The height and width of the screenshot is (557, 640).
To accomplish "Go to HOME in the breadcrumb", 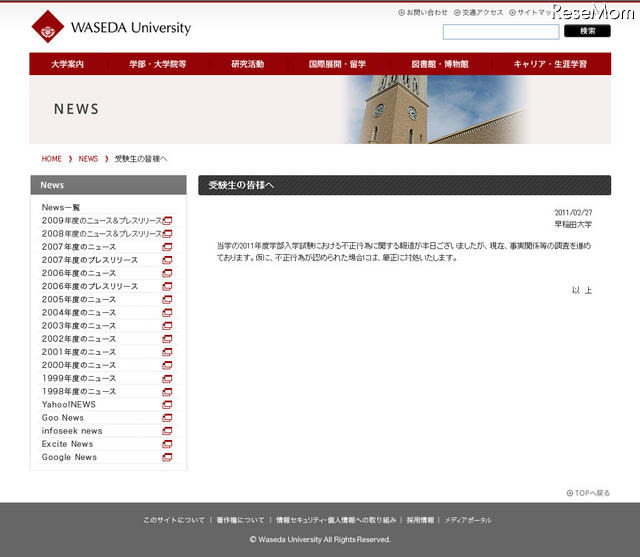I will point(51,159).
